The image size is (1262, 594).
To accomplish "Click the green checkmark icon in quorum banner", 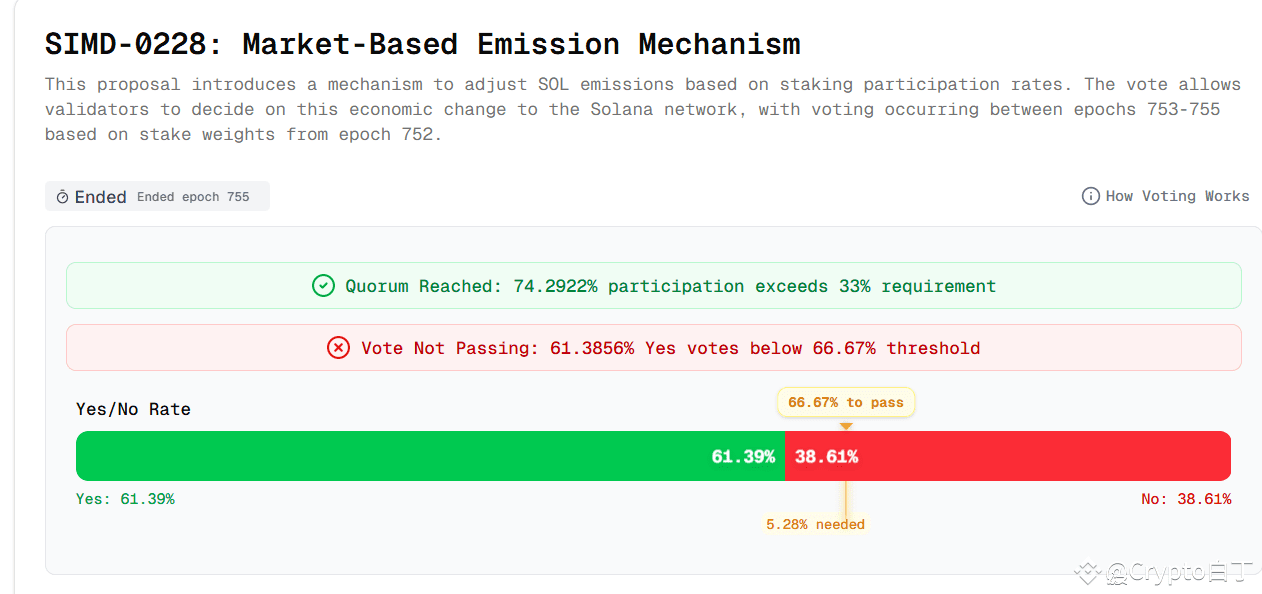I will coord(323,286).
